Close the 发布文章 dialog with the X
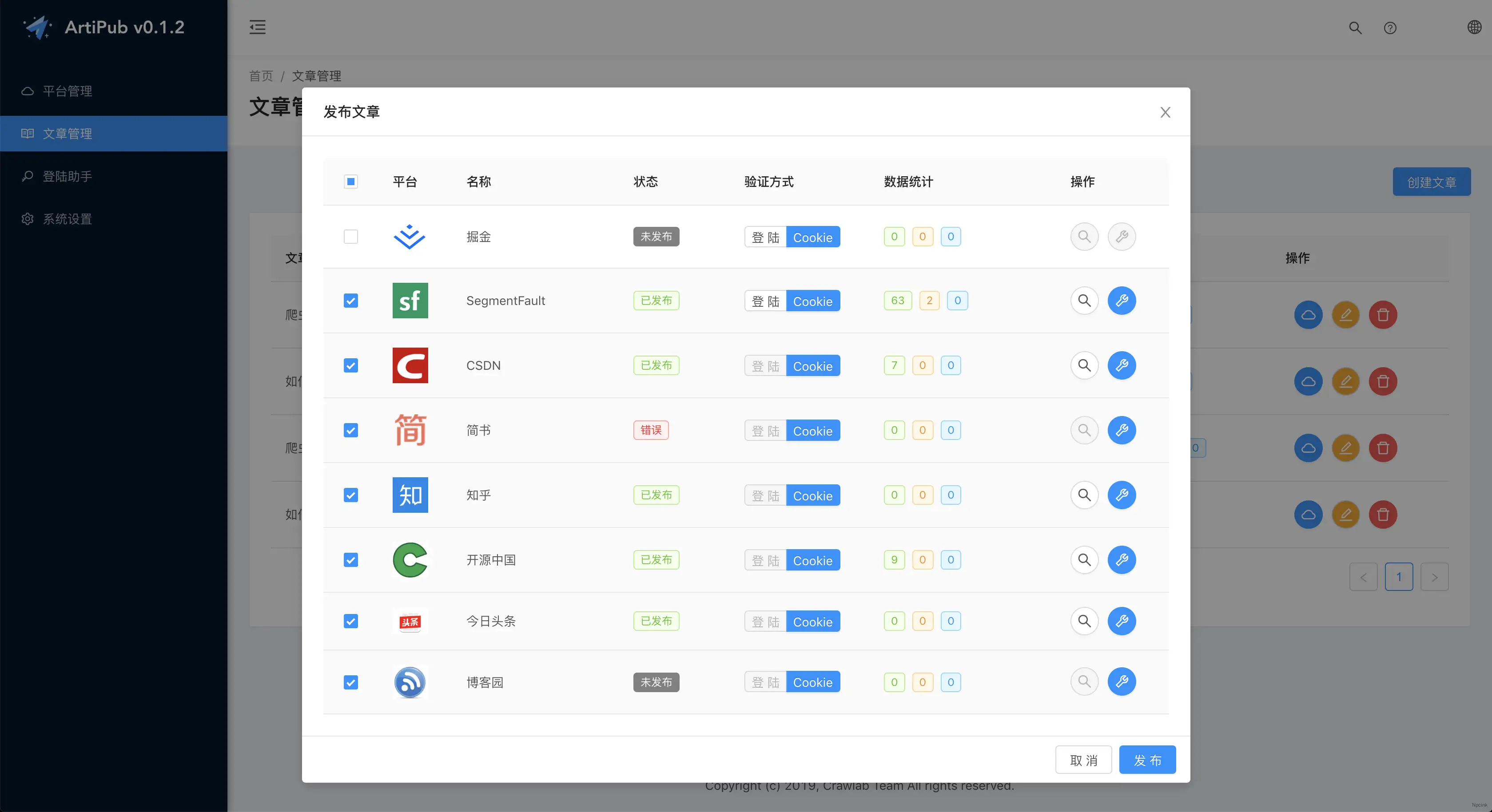1492x812 pixels. (x=1166, y=112)
